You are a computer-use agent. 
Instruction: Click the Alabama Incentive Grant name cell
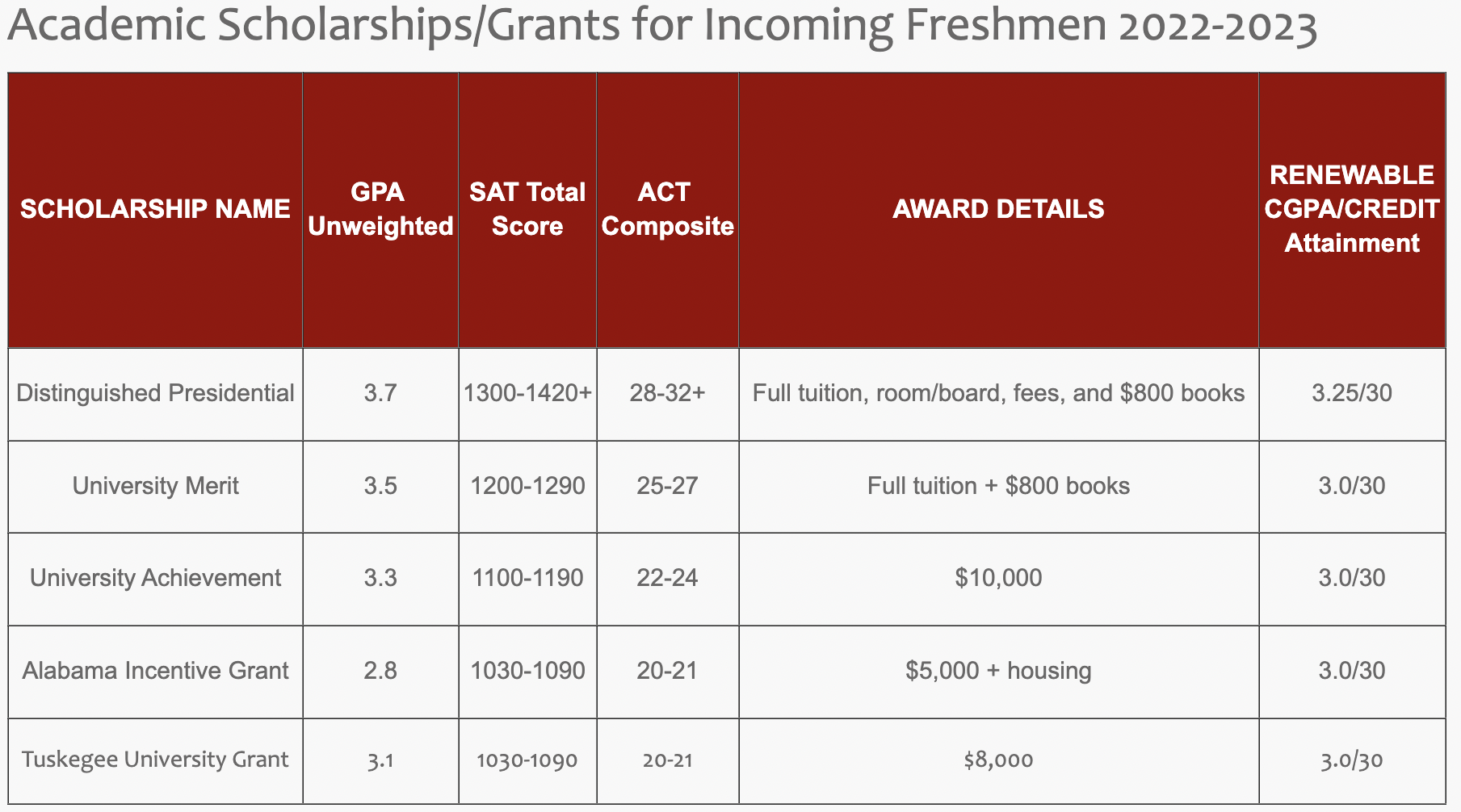coord(155,671)
